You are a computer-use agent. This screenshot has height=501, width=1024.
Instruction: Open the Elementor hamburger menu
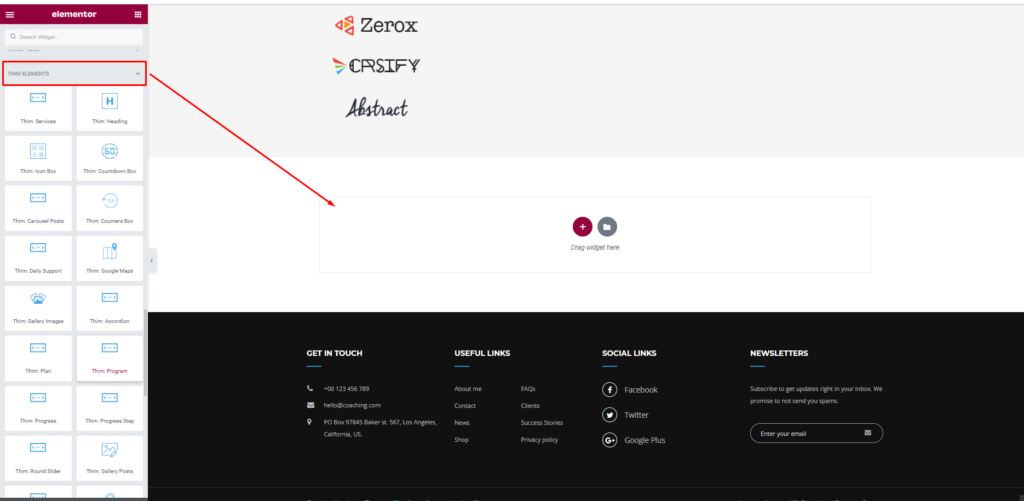[10, 14]
